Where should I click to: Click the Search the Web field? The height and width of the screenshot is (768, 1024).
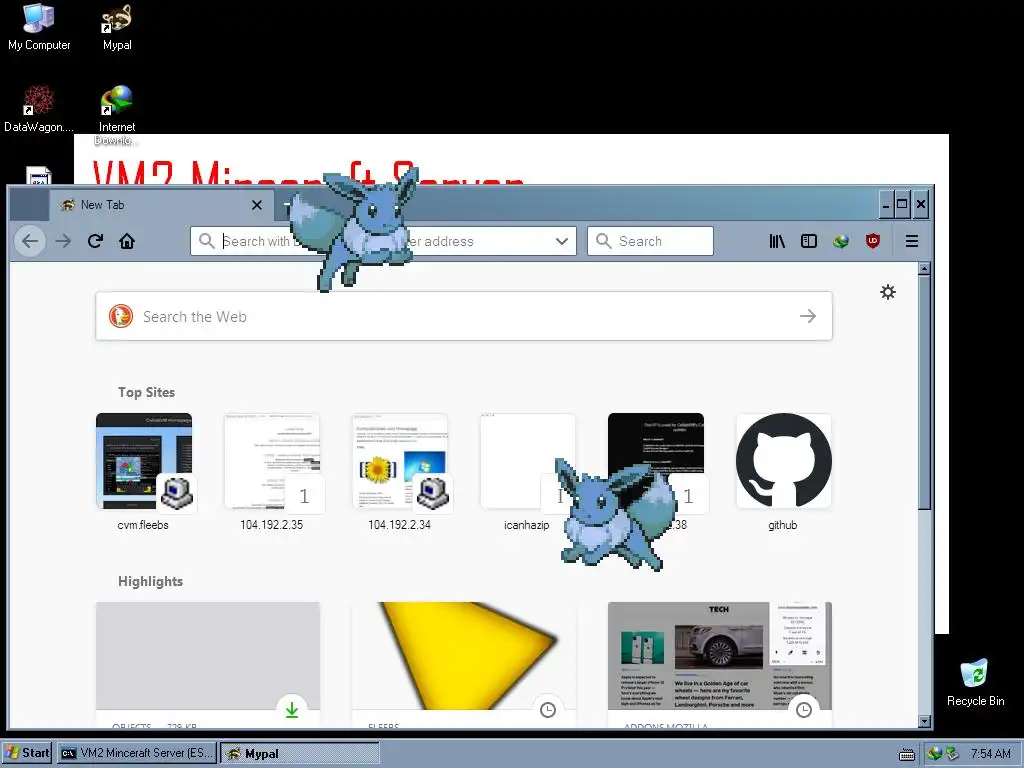pos(464,316)
